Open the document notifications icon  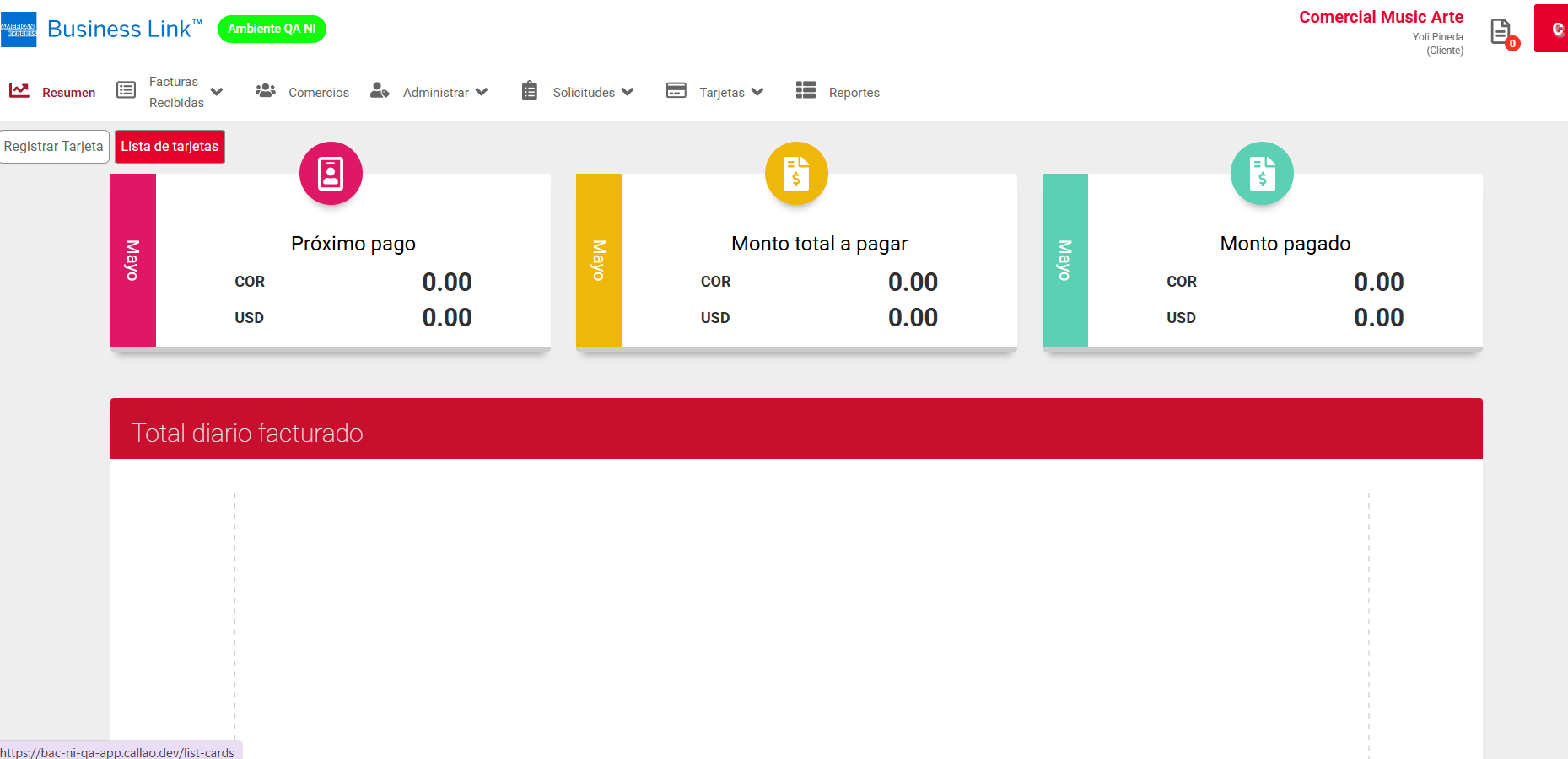click(x=1501, y=32)
